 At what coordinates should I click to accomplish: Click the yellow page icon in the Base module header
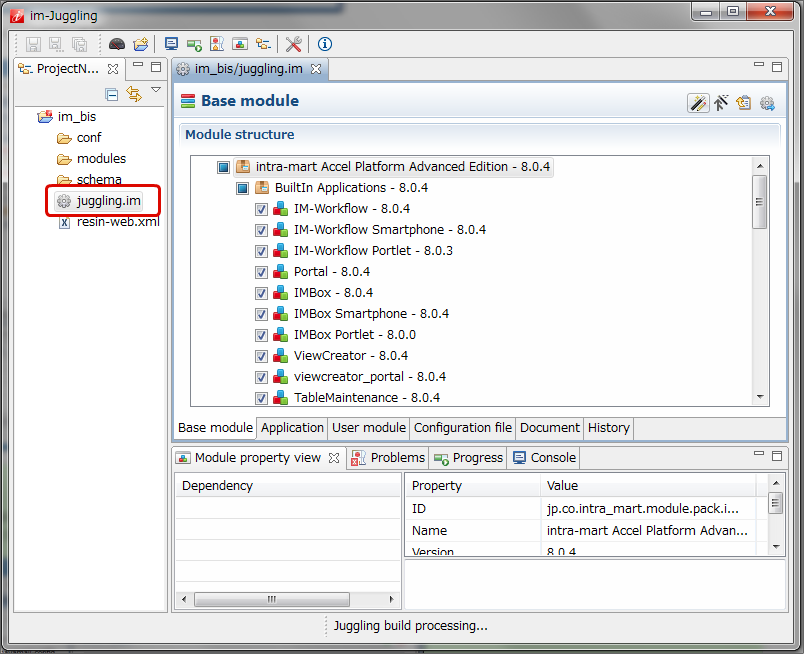743,103
